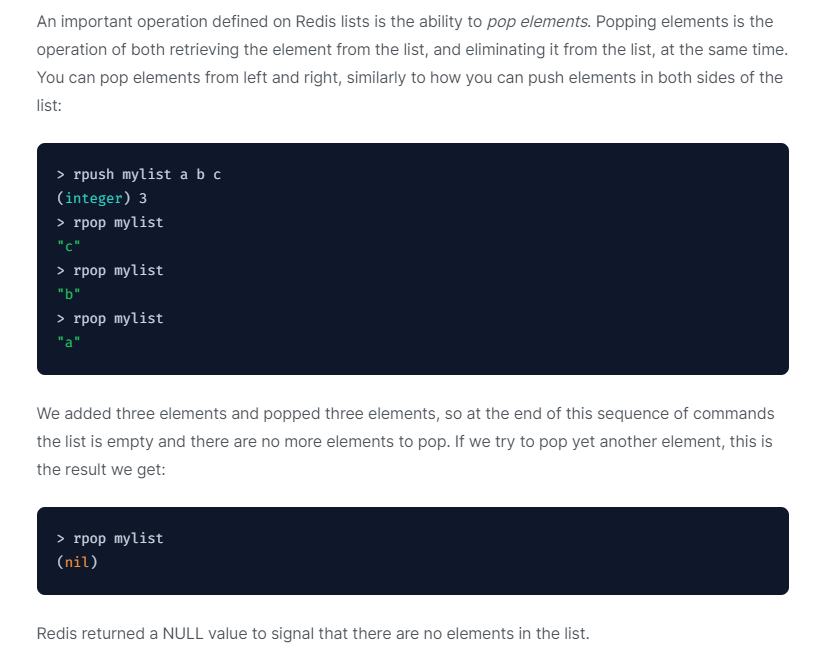Screen dimensions: 828x650
Task: Click the rpop command in the second code block
Action: tap(110, 539)
